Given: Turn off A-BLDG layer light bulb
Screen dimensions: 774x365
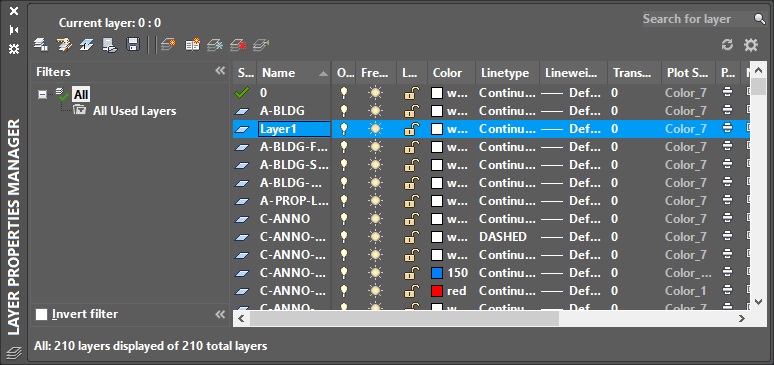Looking at the screenshot, I should (x=344, y=111).
